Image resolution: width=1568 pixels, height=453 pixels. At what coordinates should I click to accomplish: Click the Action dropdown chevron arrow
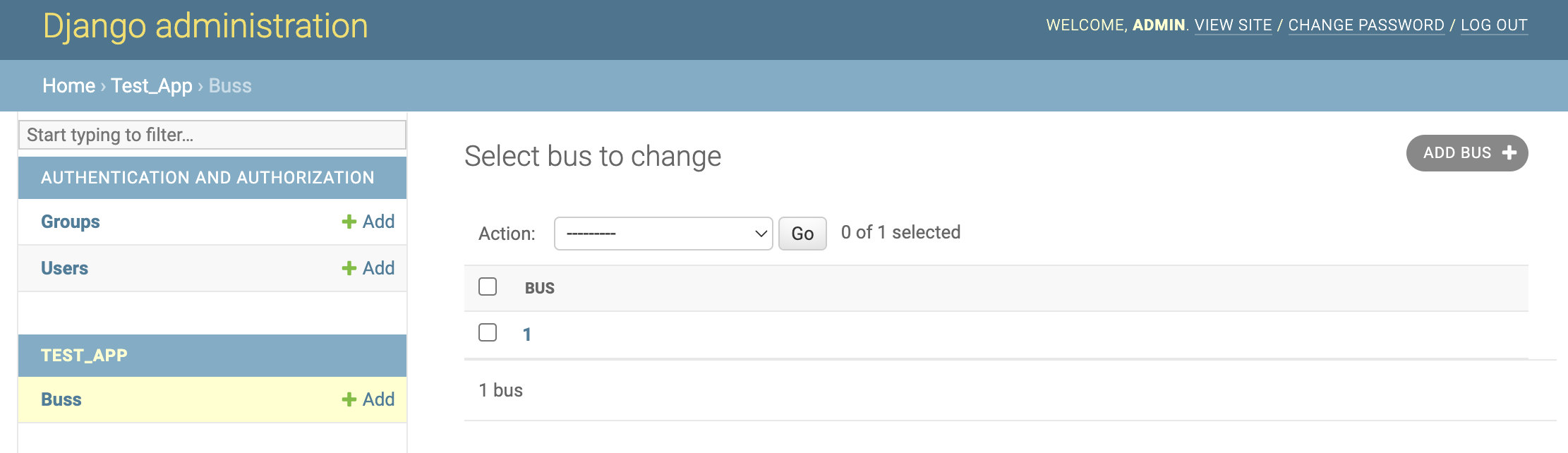click(x=761, y=234)
